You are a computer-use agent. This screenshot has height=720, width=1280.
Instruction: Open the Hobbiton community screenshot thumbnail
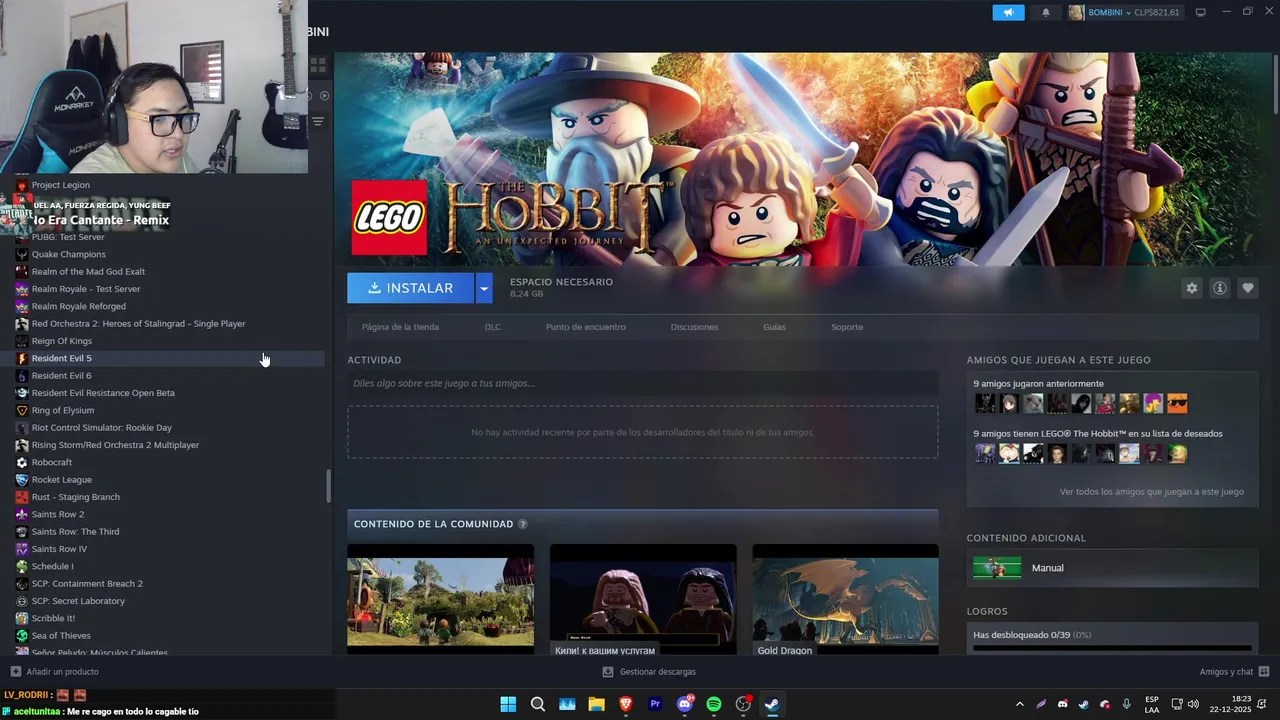(x=440, y=600)
